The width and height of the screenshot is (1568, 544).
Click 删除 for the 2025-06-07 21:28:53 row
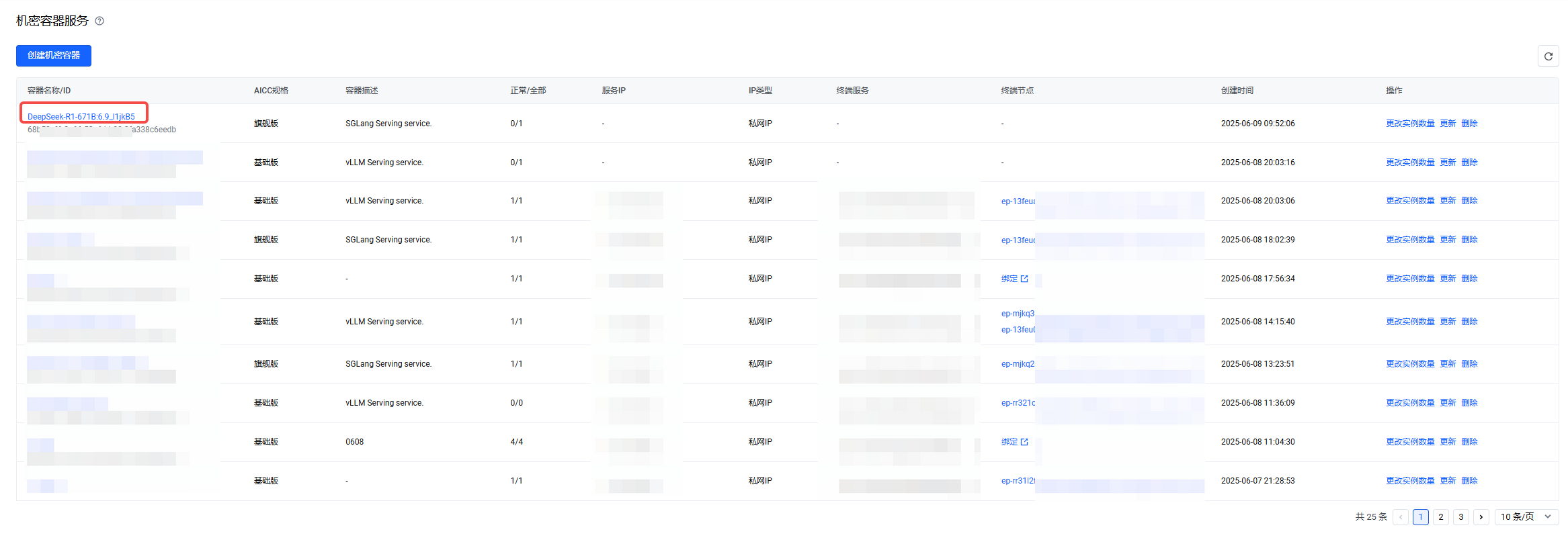point(1470,481)
